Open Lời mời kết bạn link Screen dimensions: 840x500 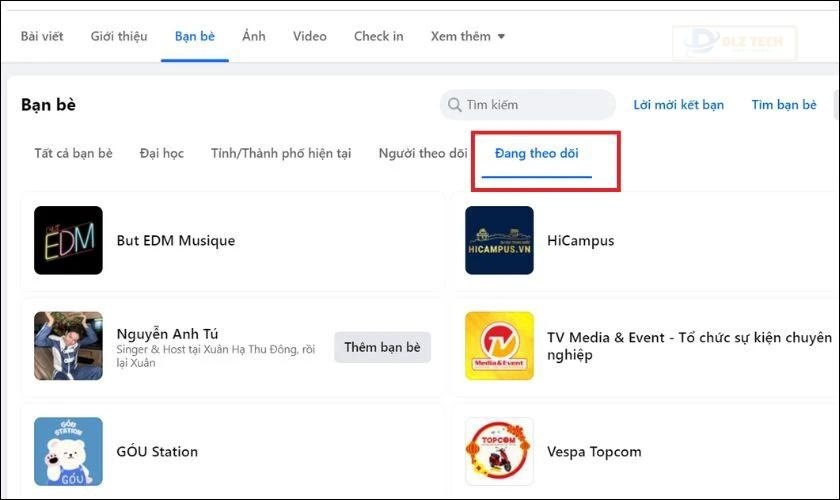[x=678, y=105]
